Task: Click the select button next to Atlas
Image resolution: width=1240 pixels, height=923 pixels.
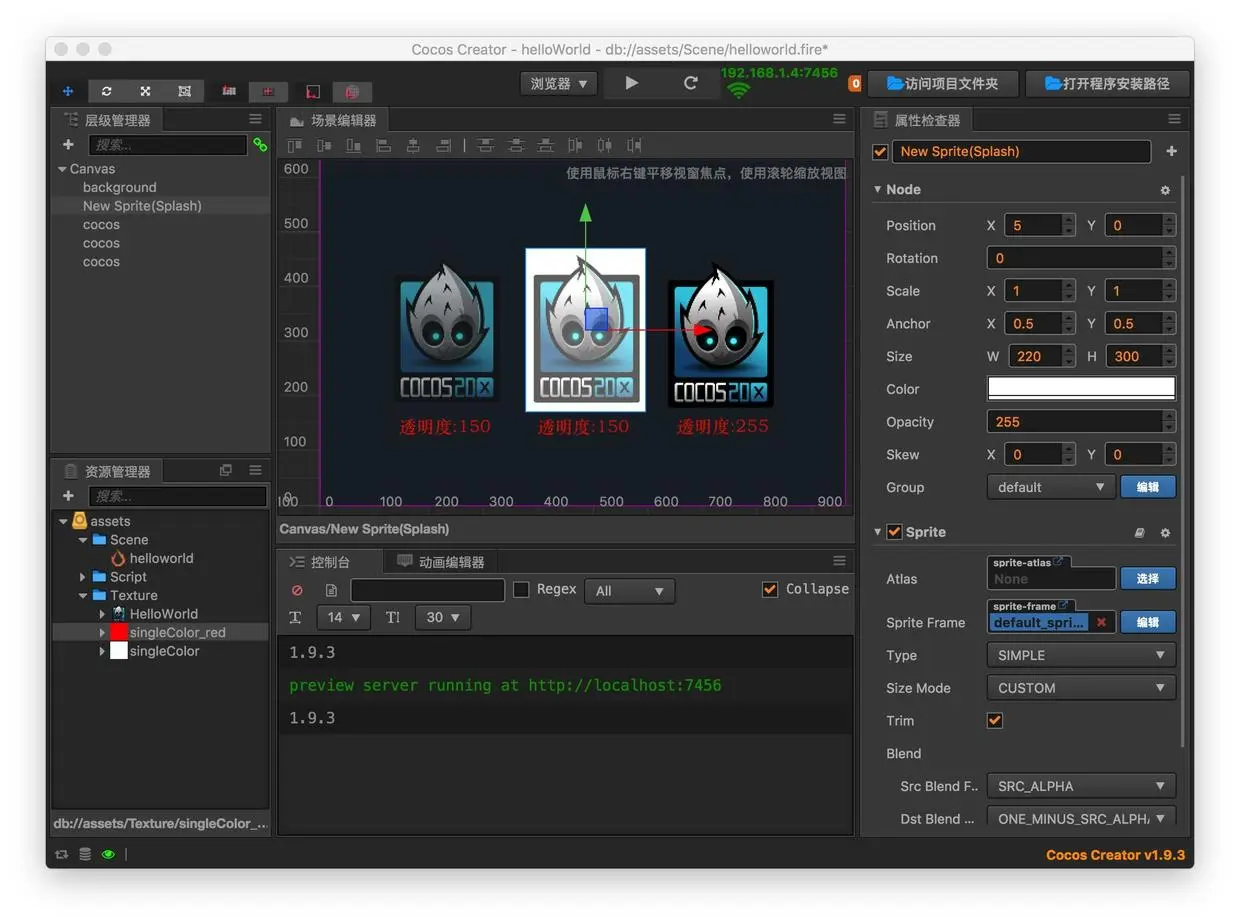Action: [x=1147, y=578]
